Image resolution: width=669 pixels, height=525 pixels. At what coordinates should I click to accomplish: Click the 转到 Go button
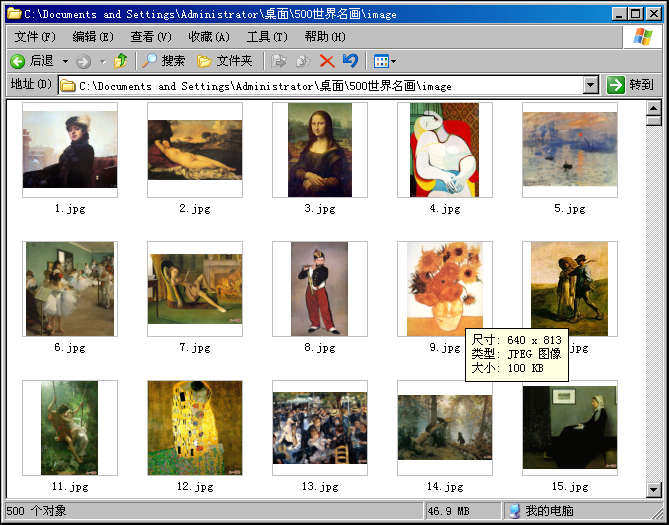click(631, 85)
